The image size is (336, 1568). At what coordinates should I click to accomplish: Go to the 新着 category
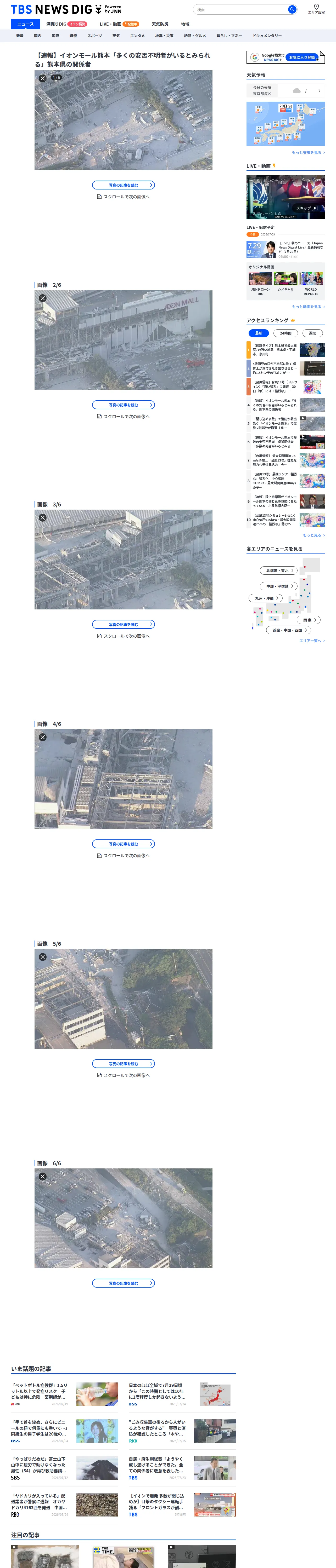20,36
